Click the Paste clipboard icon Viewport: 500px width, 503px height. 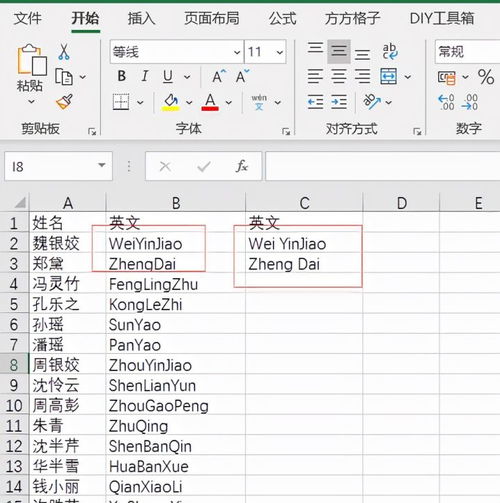(x=32, y=60)
